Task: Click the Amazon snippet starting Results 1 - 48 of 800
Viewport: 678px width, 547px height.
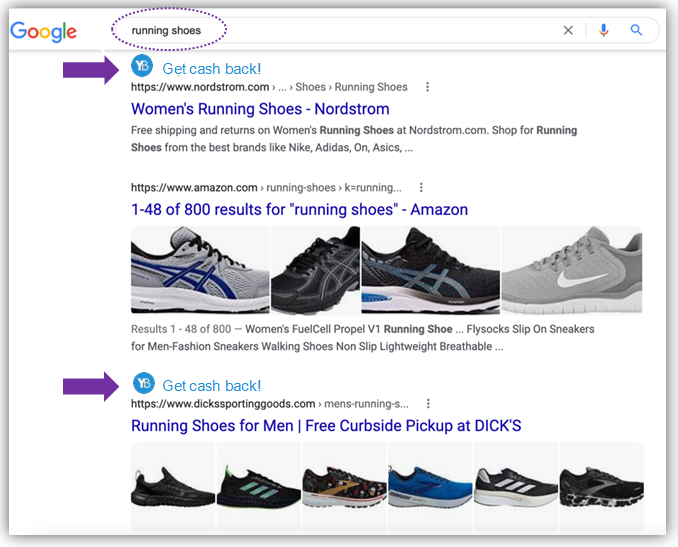Action: coord(362,338)
